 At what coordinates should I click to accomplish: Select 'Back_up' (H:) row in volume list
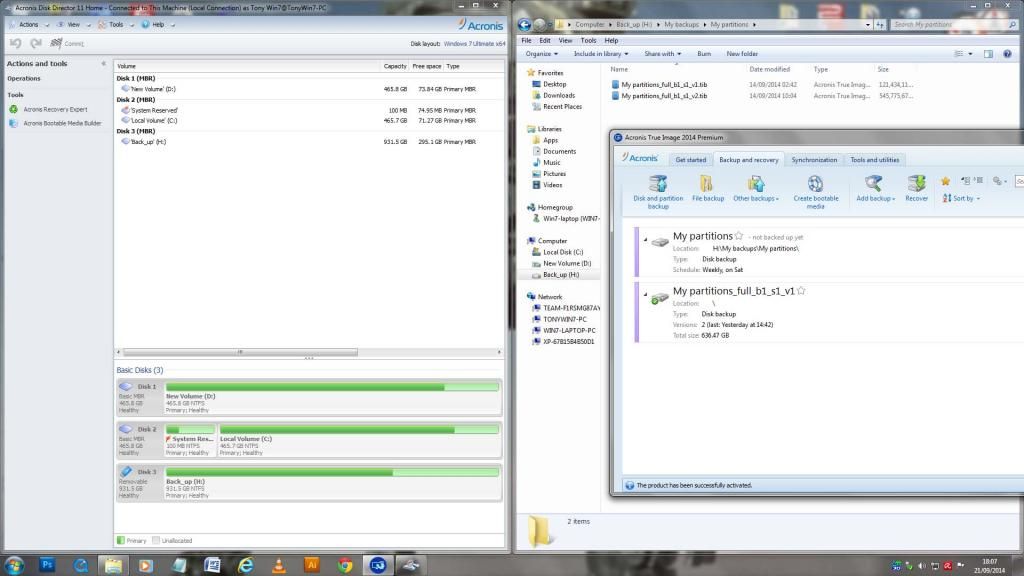pyautogui.click(x=309, y=142)
